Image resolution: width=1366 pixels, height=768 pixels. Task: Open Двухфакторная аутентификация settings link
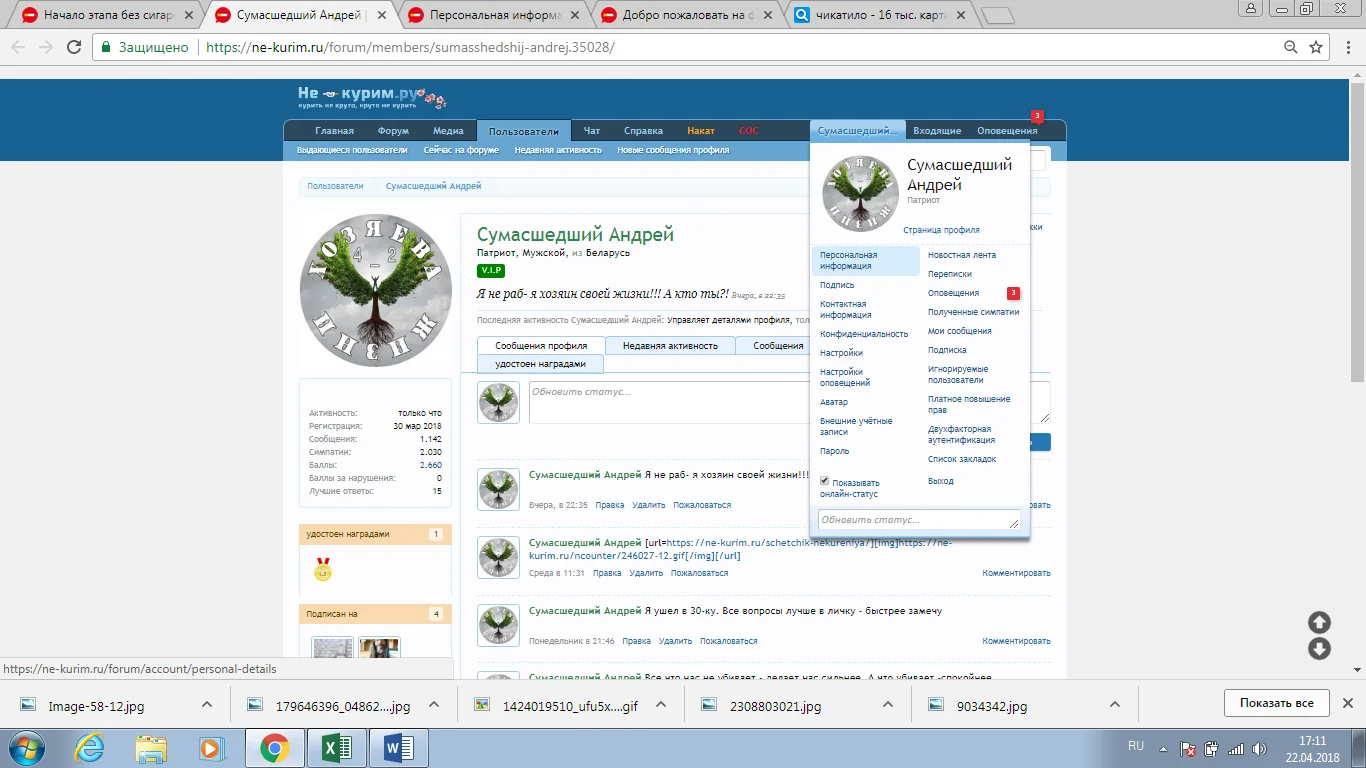961,434
